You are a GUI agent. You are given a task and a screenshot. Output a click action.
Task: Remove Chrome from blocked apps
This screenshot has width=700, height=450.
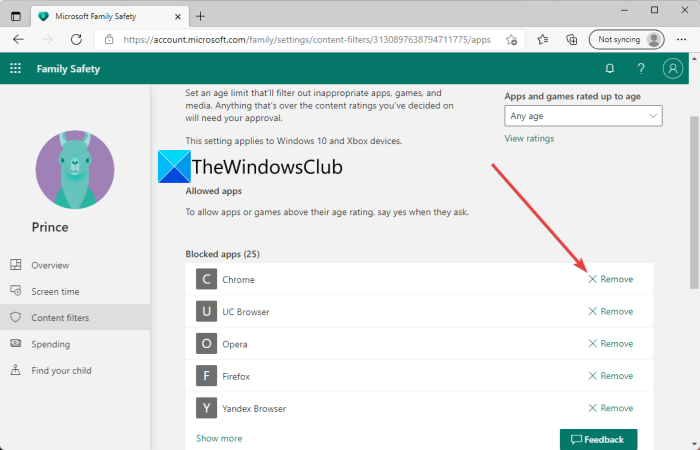tap(610, 279)
